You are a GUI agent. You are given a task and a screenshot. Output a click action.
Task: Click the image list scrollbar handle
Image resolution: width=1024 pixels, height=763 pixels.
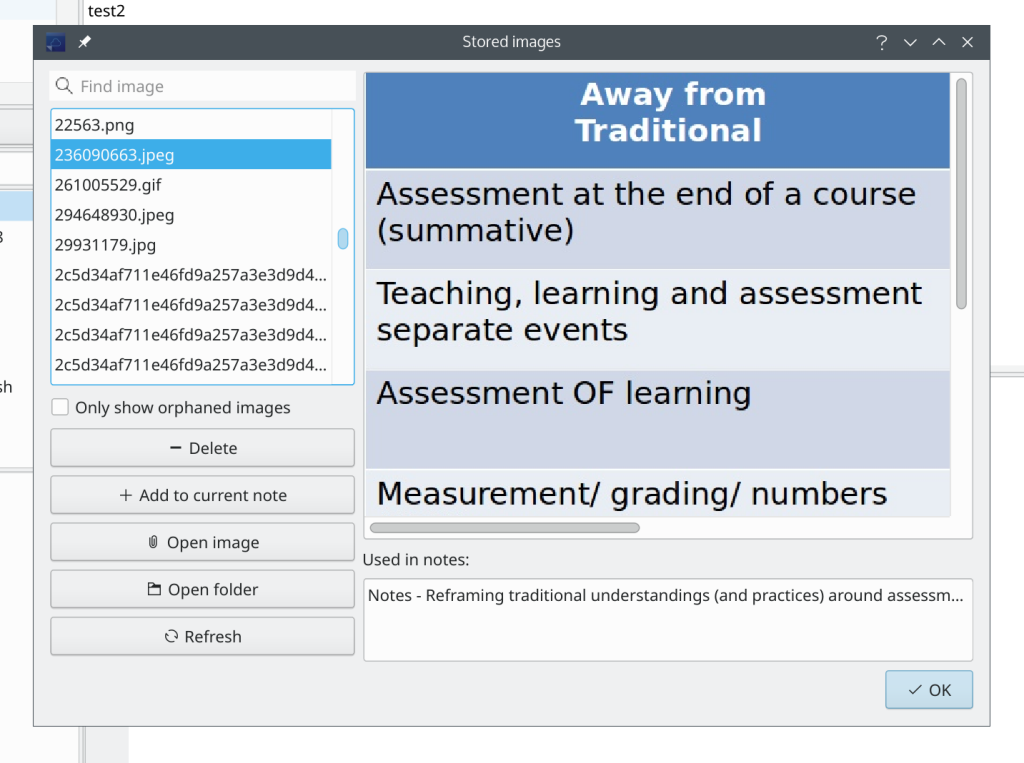343,239
